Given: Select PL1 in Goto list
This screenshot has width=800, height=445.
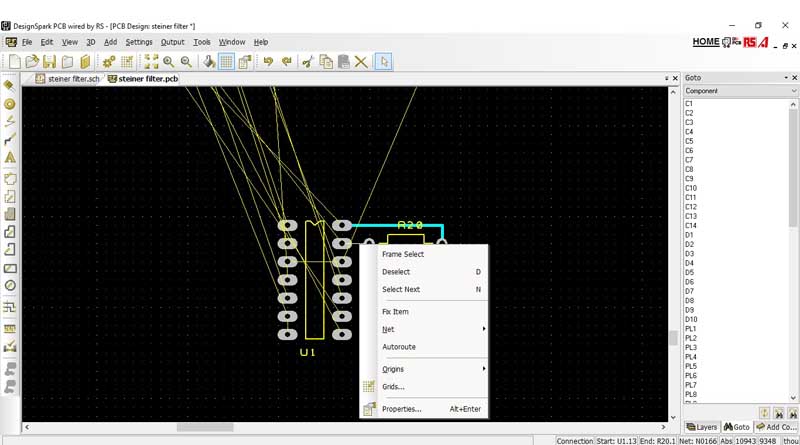Looking at the screenshot, I should coord(690,329).
